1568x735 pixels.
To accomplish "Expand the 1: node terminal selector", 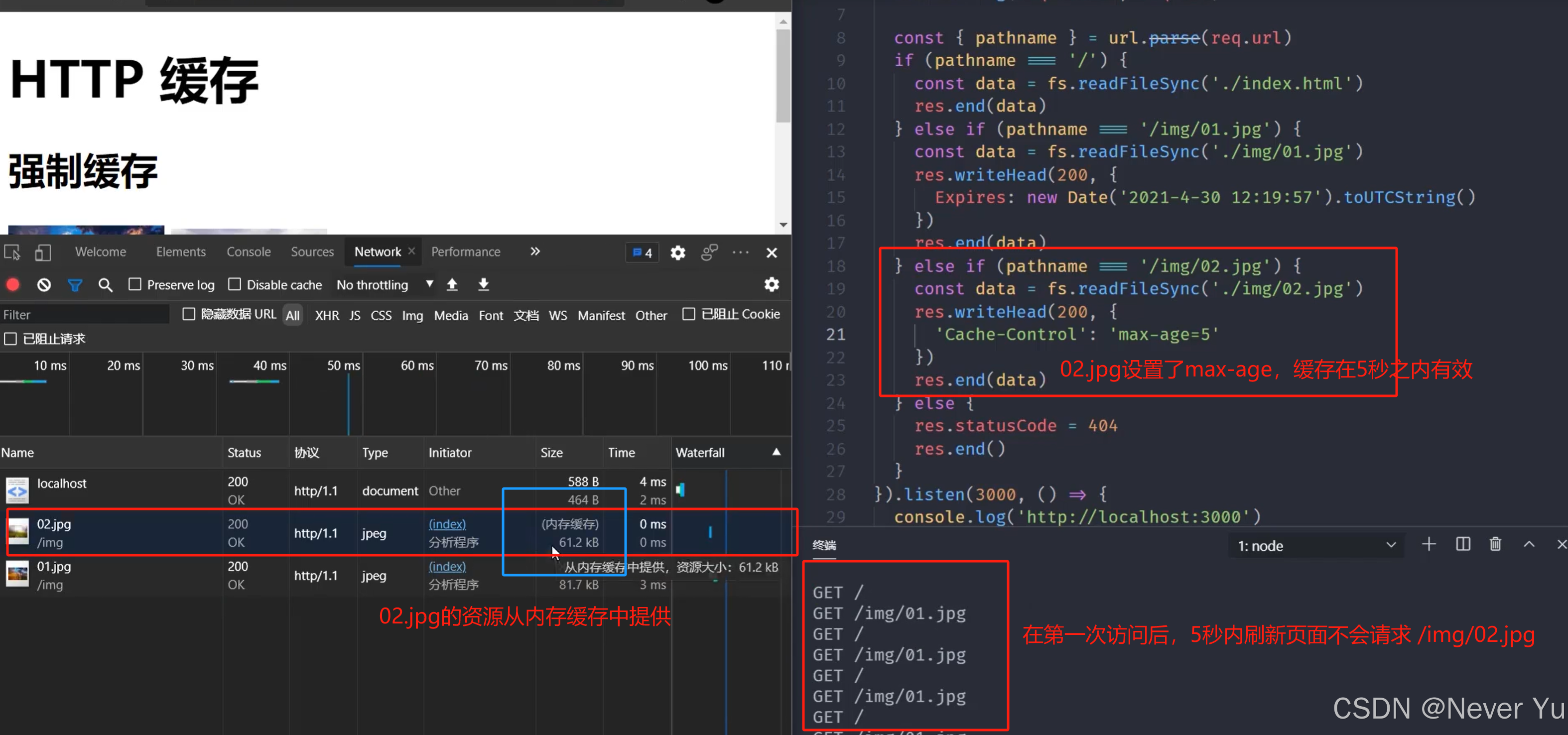I will 1316,546.
